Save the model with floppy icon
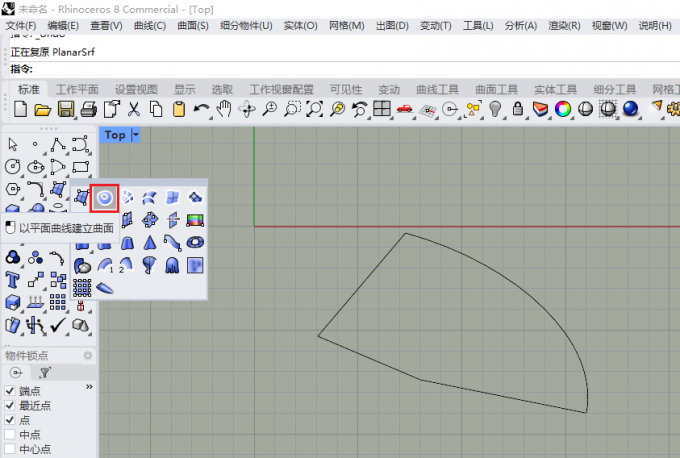Screen dimensions: 680x458 tap(65, 109)
